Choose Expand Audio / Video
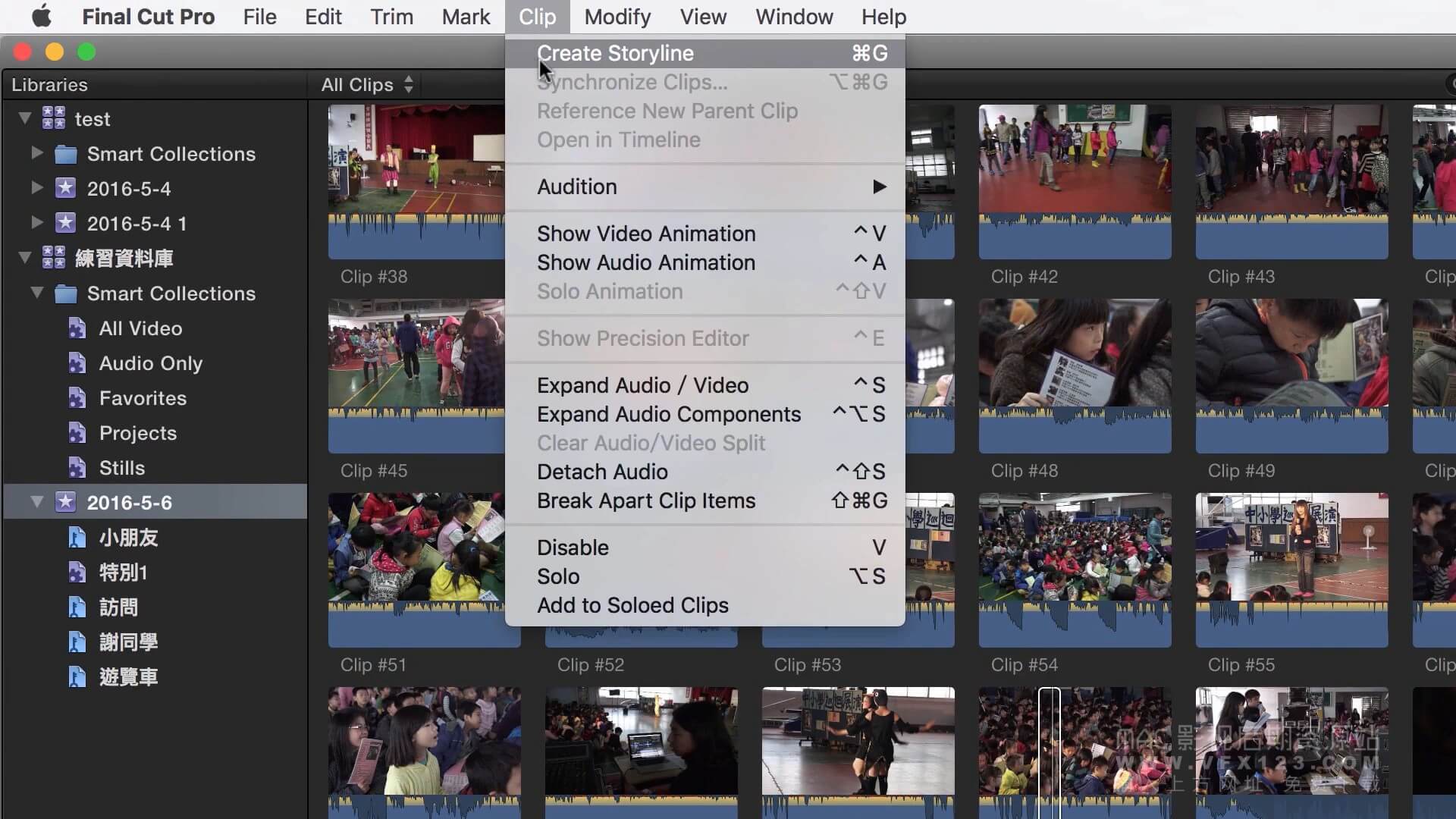 [705, 385]
